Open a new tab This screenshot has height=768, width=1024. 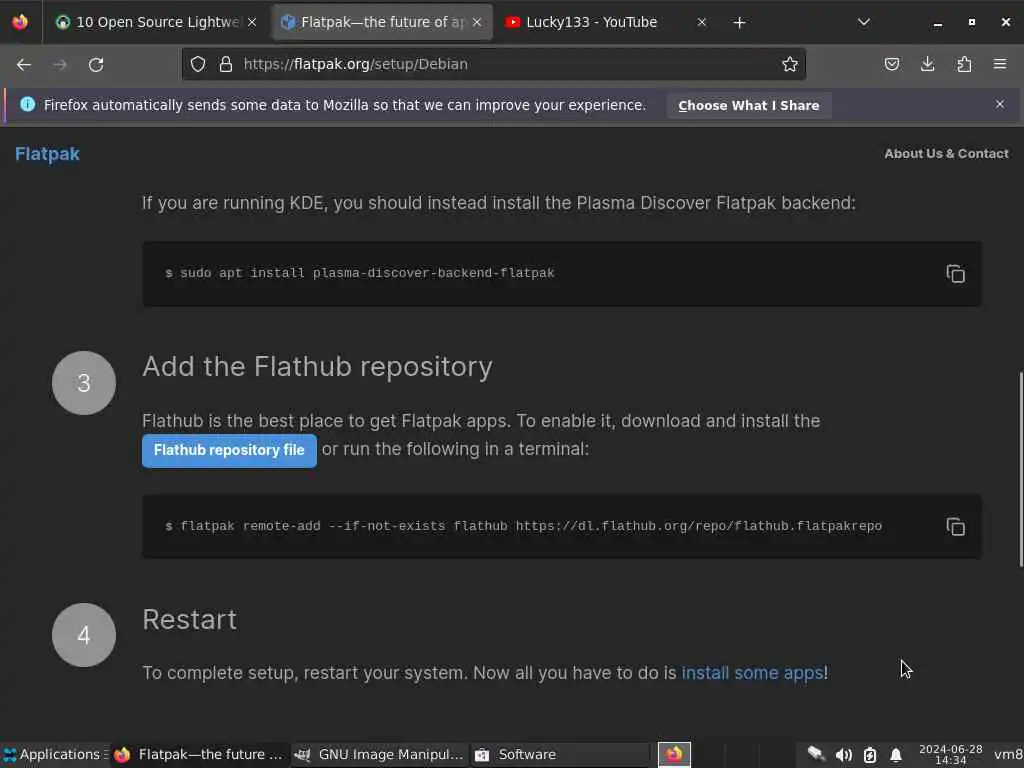pos(739,23)
